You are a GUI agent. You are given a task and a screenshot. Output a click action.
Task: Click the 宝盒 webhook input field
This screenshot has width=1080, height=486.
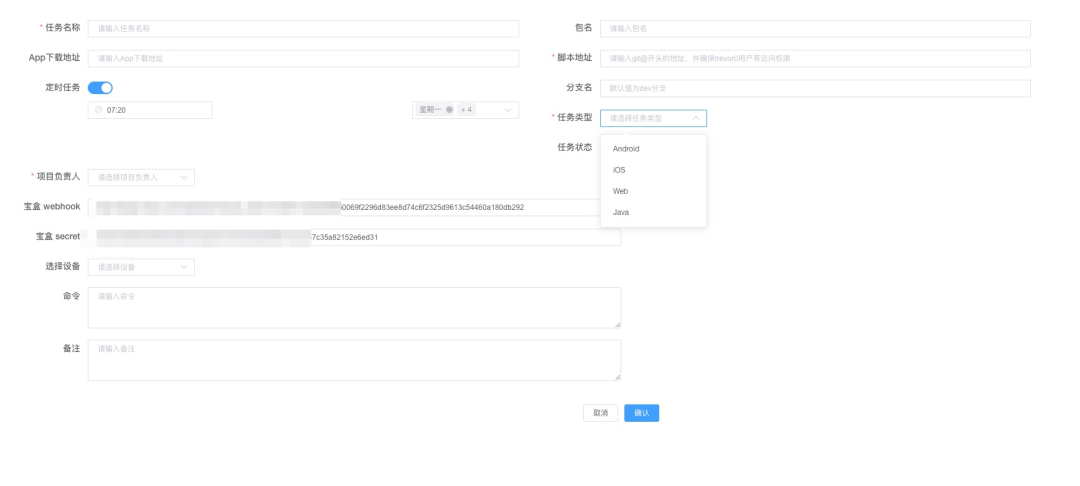pyautogui.click(x=354, y=207)
